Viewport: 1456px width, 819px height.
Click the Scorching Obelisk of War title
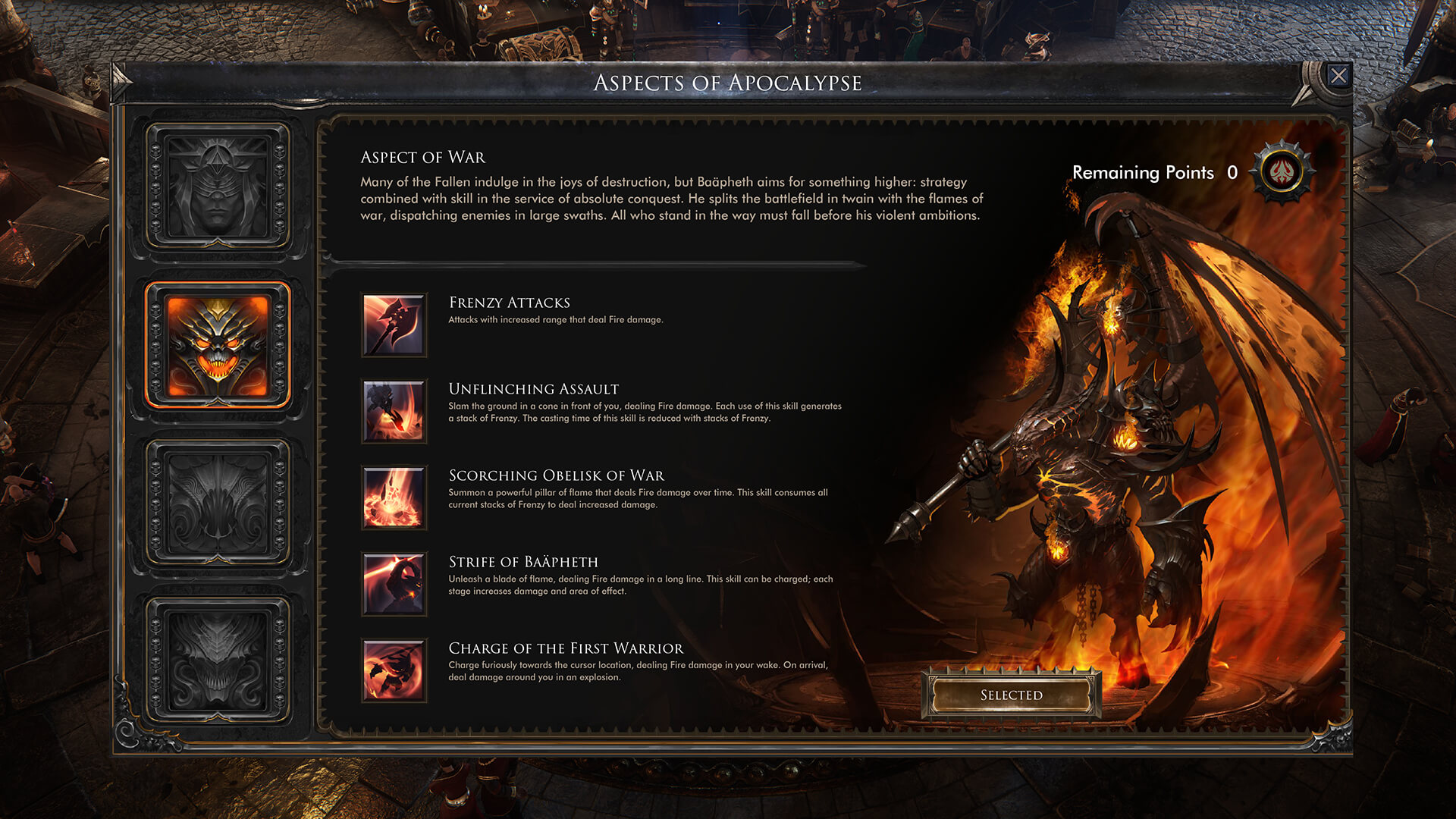(556, 475)
